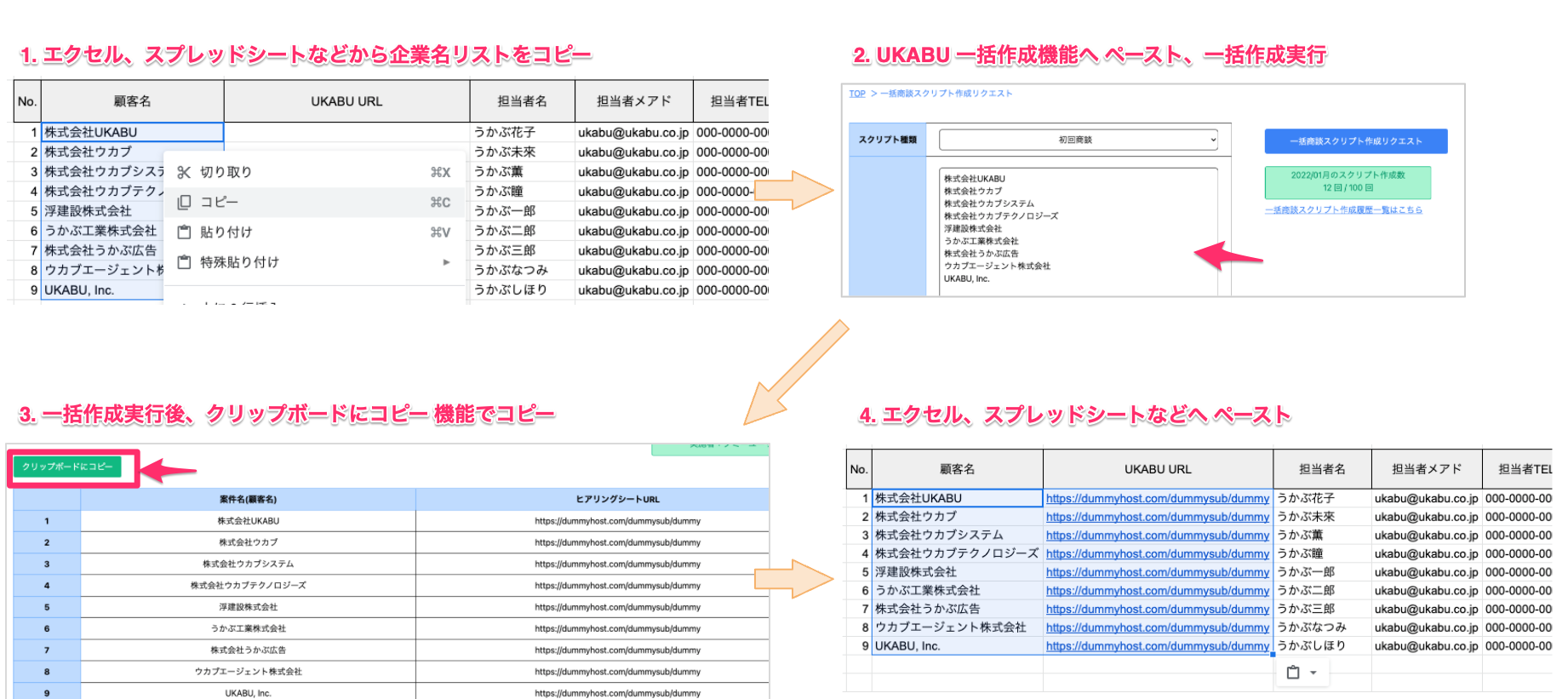Image resolution: width=1568 pixels, height=699 pixels.
Task: Click the paste options clipboard icon below the table
Action: [x=1293, y=673]
